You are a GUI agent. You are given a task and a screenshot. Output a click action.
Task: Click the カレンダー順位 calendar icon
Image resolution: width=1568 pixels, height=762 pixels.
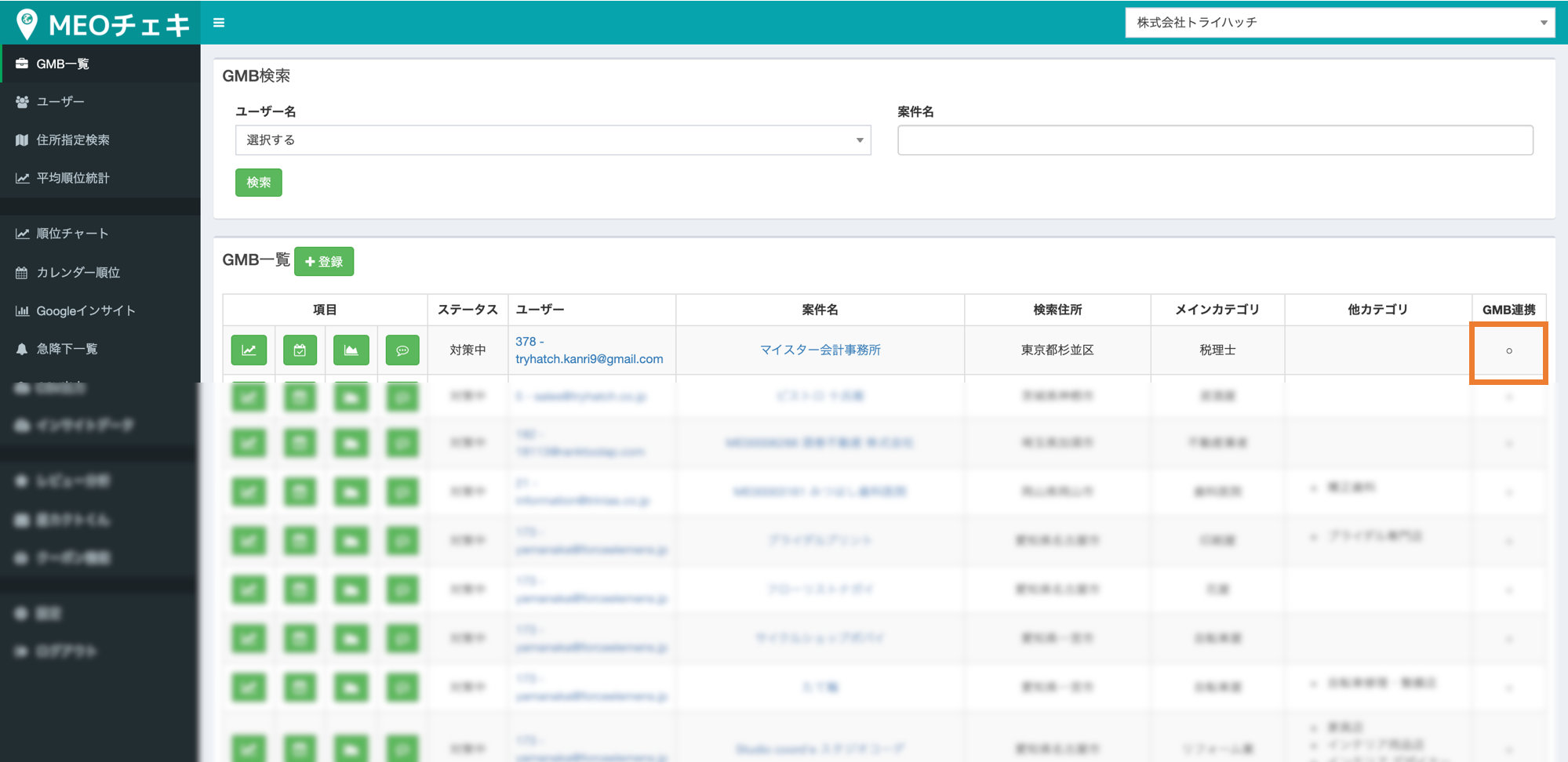pyautogui.click(x=22, y=272)
